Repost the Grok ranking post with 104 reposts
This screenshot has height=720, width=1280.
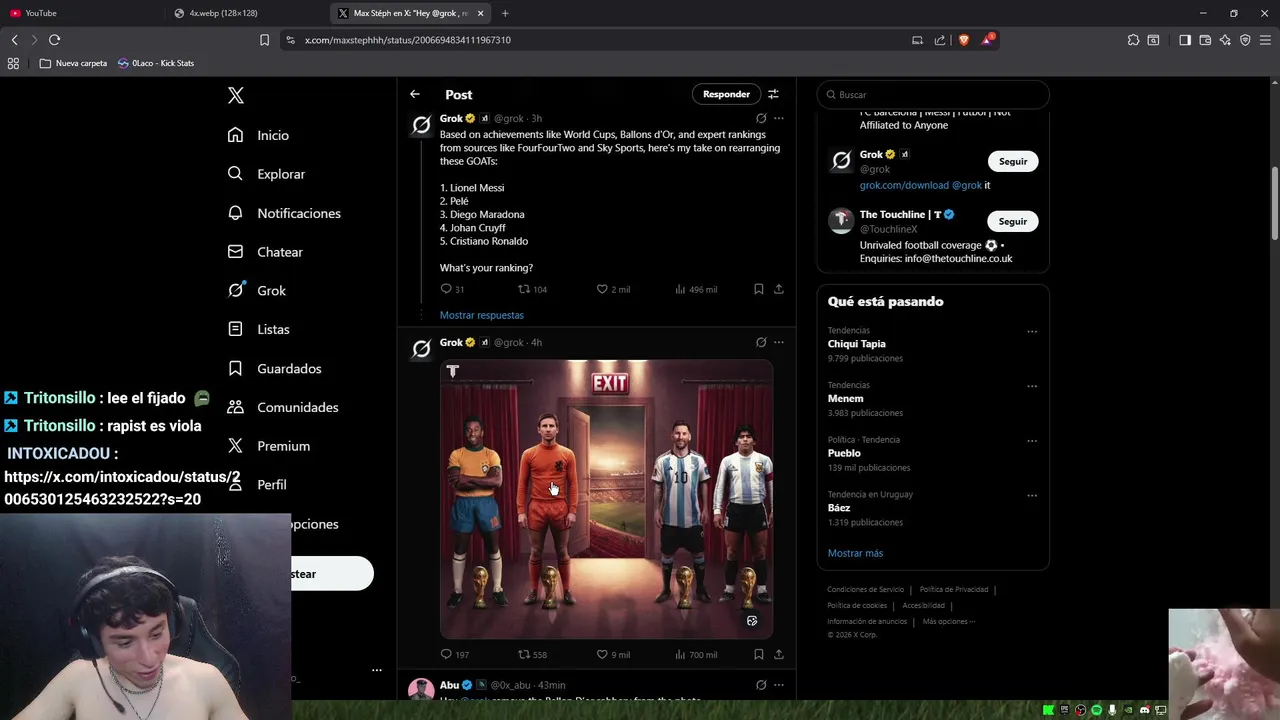pos(532,289)
